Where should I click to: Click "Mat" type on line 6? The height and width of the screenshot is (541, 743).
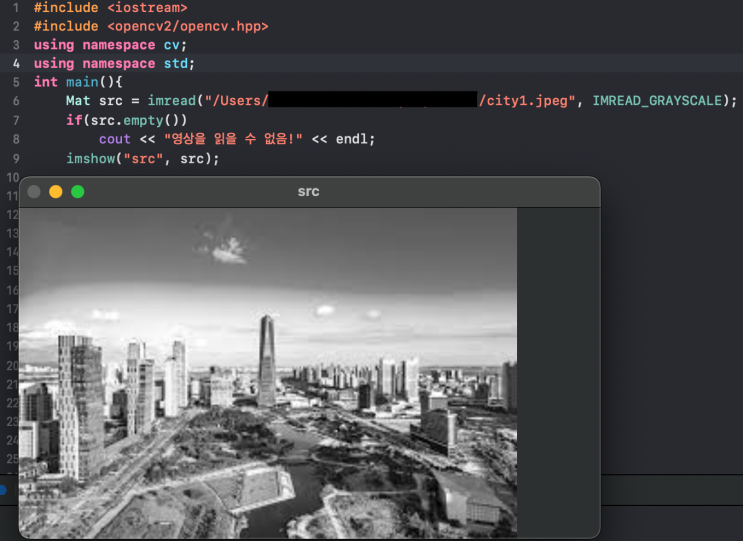(78, 100)
